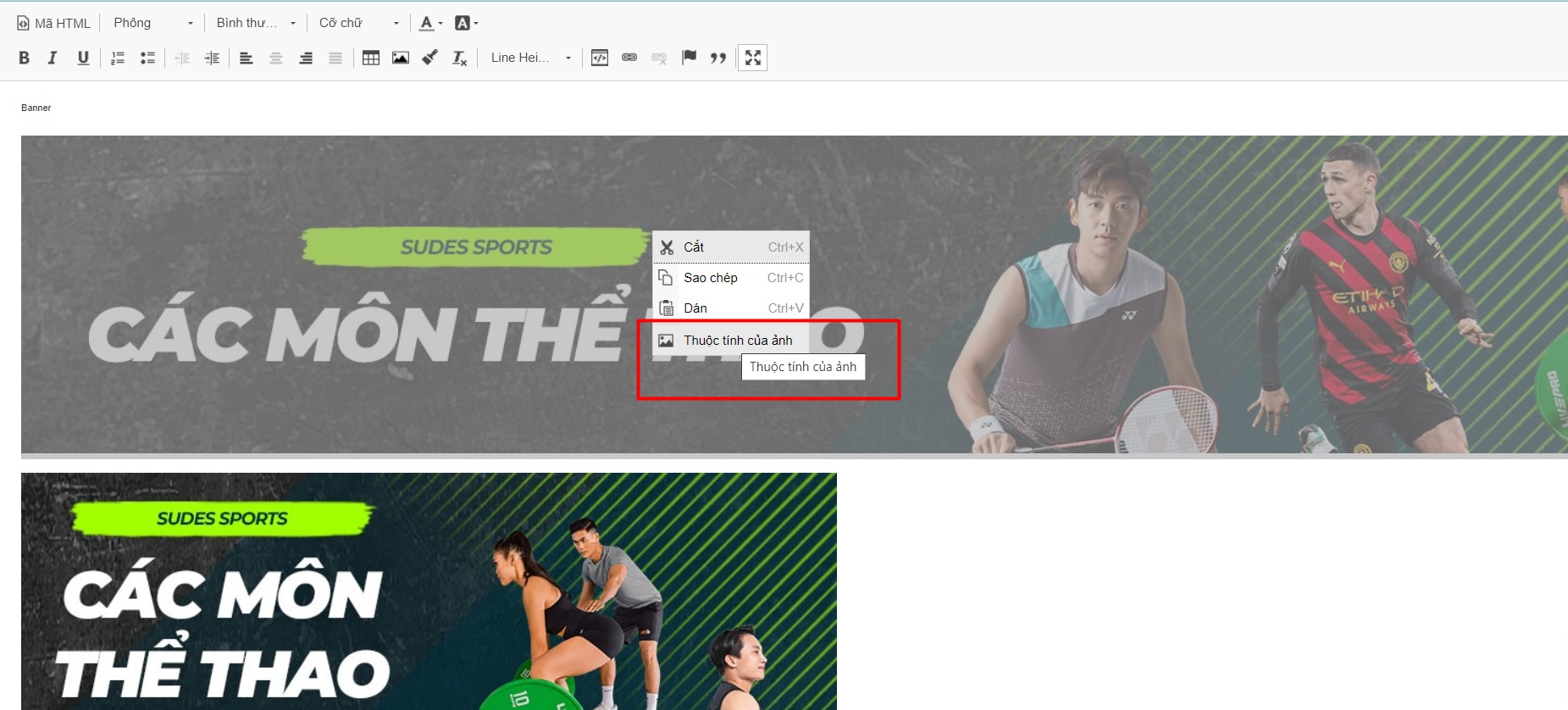1568x710 pixels.
Task: Select the wide faded banner with athletes
Action: click(795, 297)
